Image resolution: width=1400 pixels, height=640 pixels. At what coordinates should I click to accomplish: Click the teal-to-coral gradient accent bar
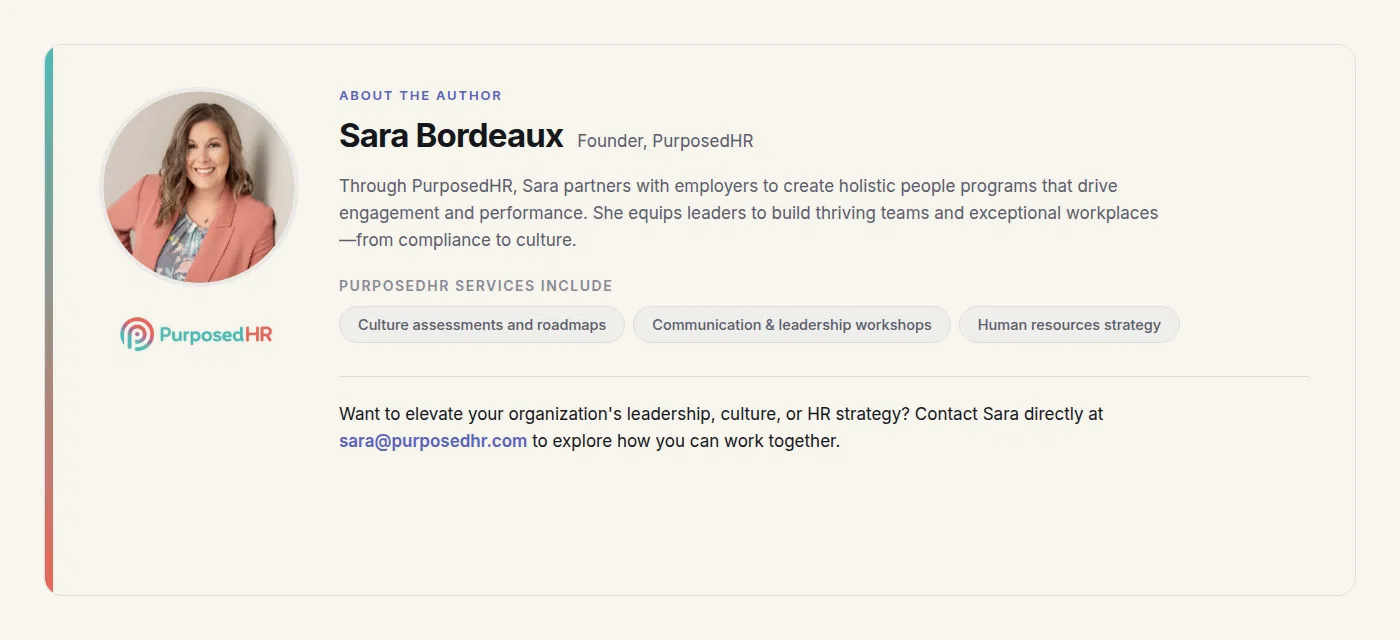[49, 320]
